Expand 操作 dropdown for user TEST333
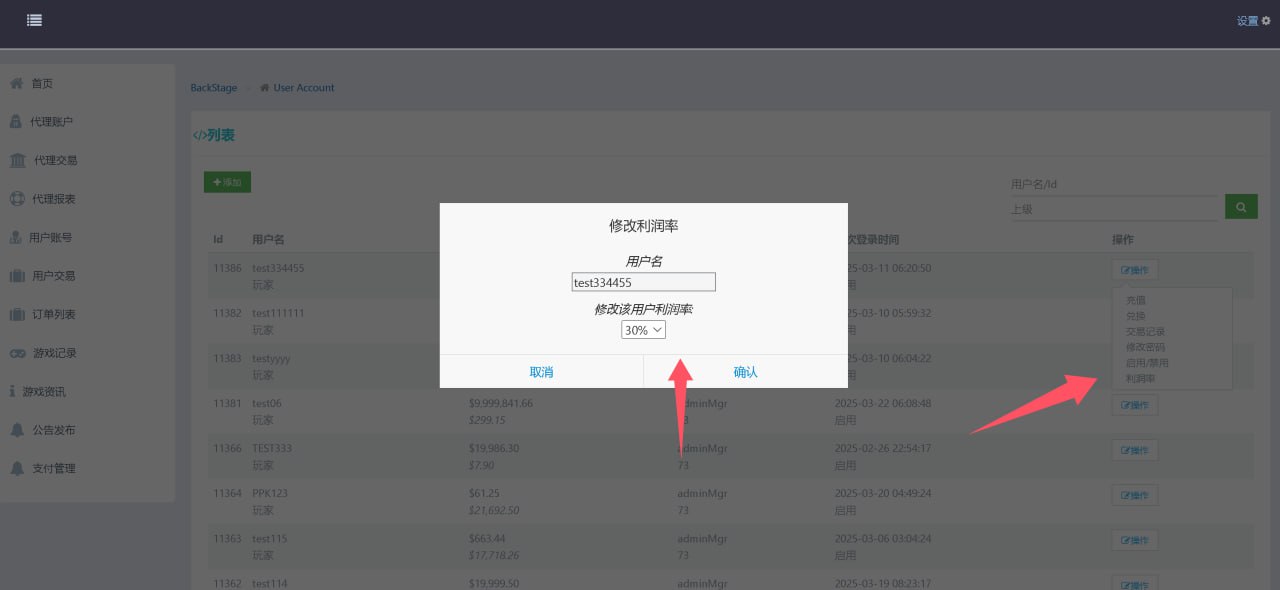 (x=1135, y=450)
